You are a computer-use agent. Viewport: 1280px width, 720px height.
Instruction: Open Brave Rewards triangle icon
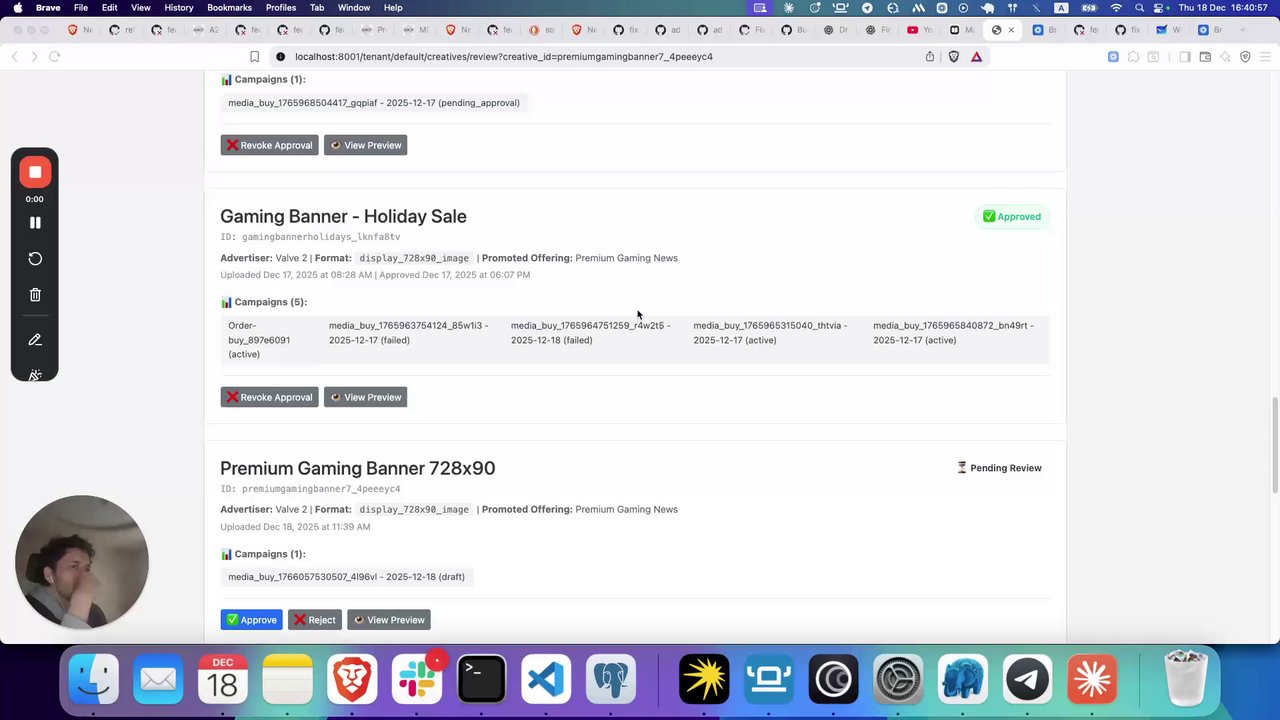pyautogui.click(x=977, y=57)
